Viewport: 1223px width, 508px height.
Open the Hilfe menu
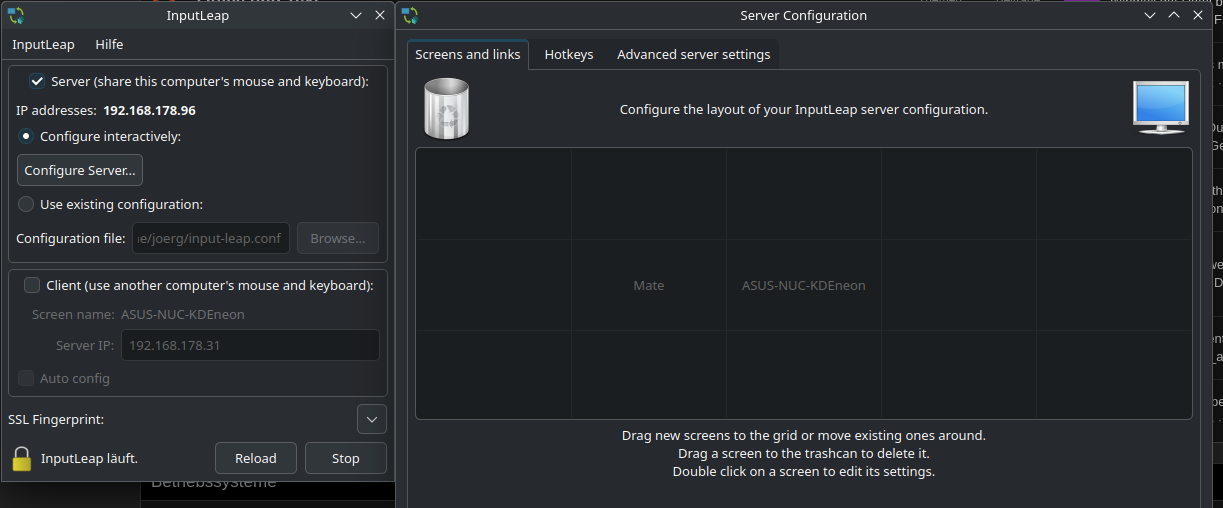(109, 44)
